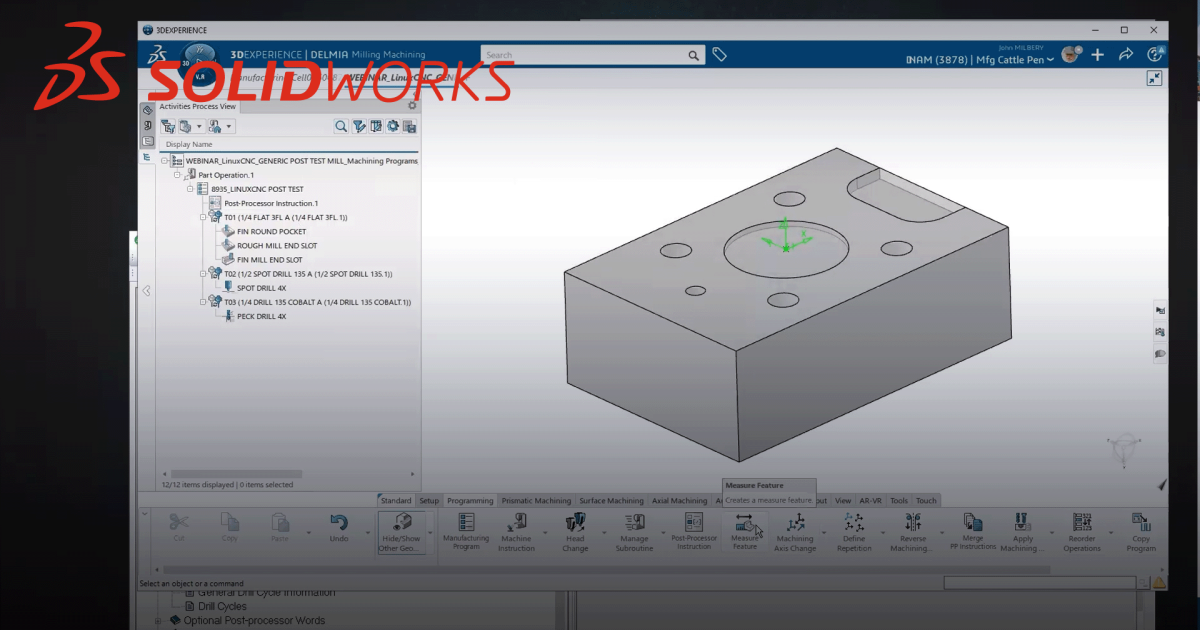The width and height of the screenshot is (1200, 630).
Task: Collapse the left panel with chevron
Action: [146, 291]
